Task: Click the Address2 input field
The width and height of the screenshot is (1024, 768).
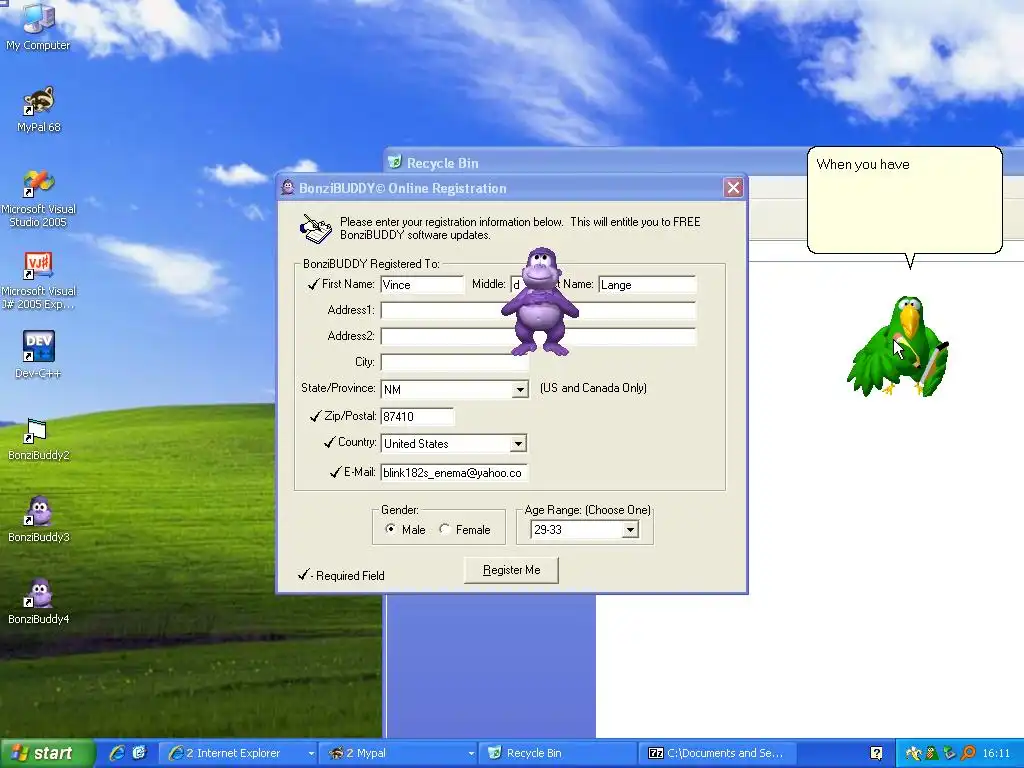Action: 538,336
